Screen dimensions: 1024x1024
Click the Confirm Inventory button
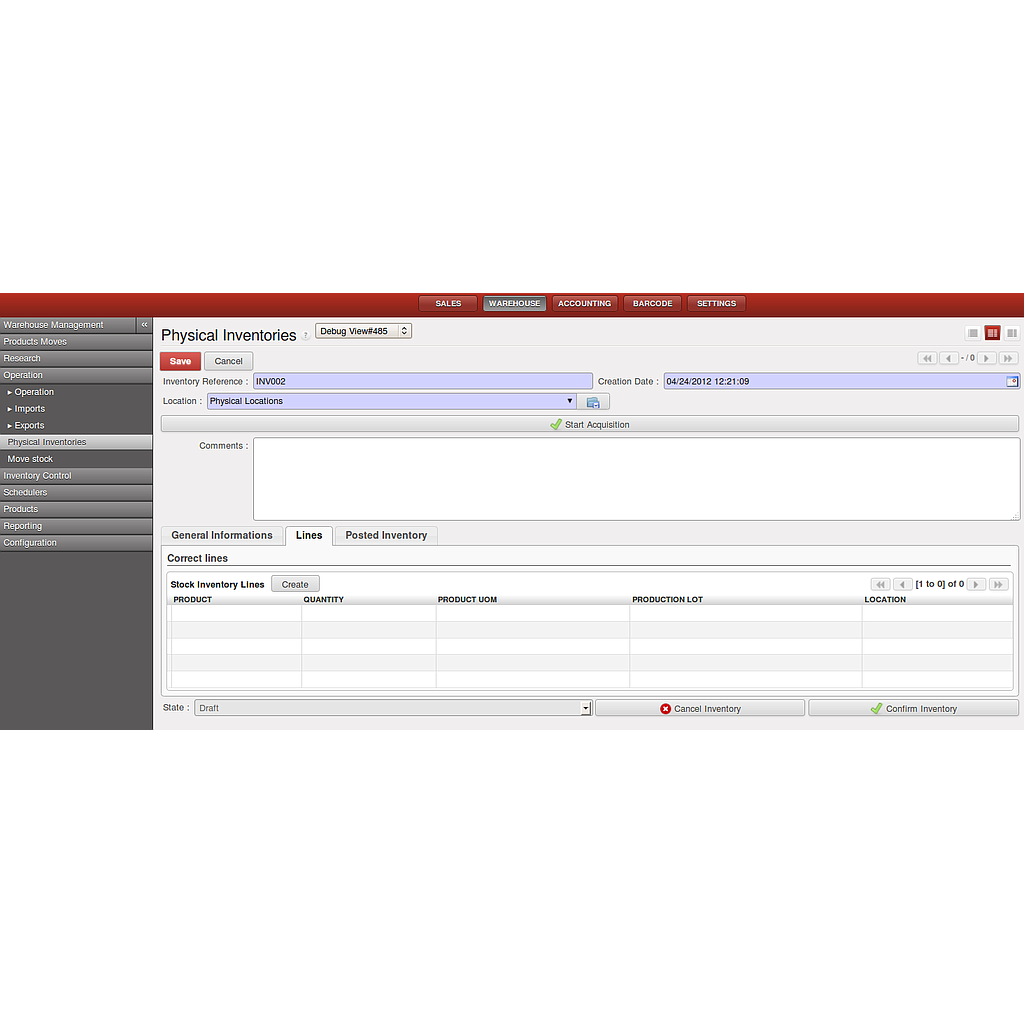coord(913,708)
